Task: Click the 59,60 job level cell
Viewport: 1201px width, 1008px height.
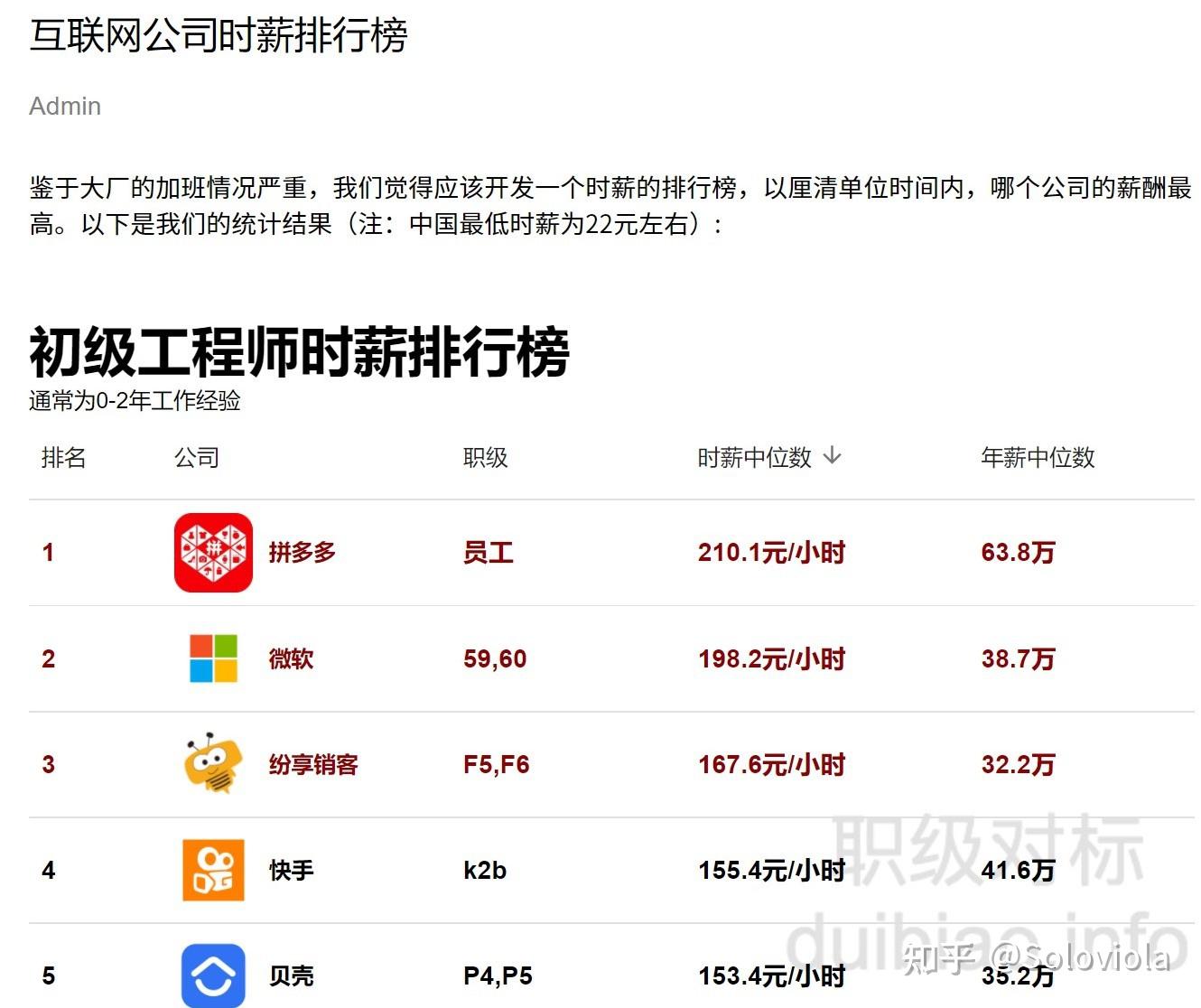Action: 495,658
